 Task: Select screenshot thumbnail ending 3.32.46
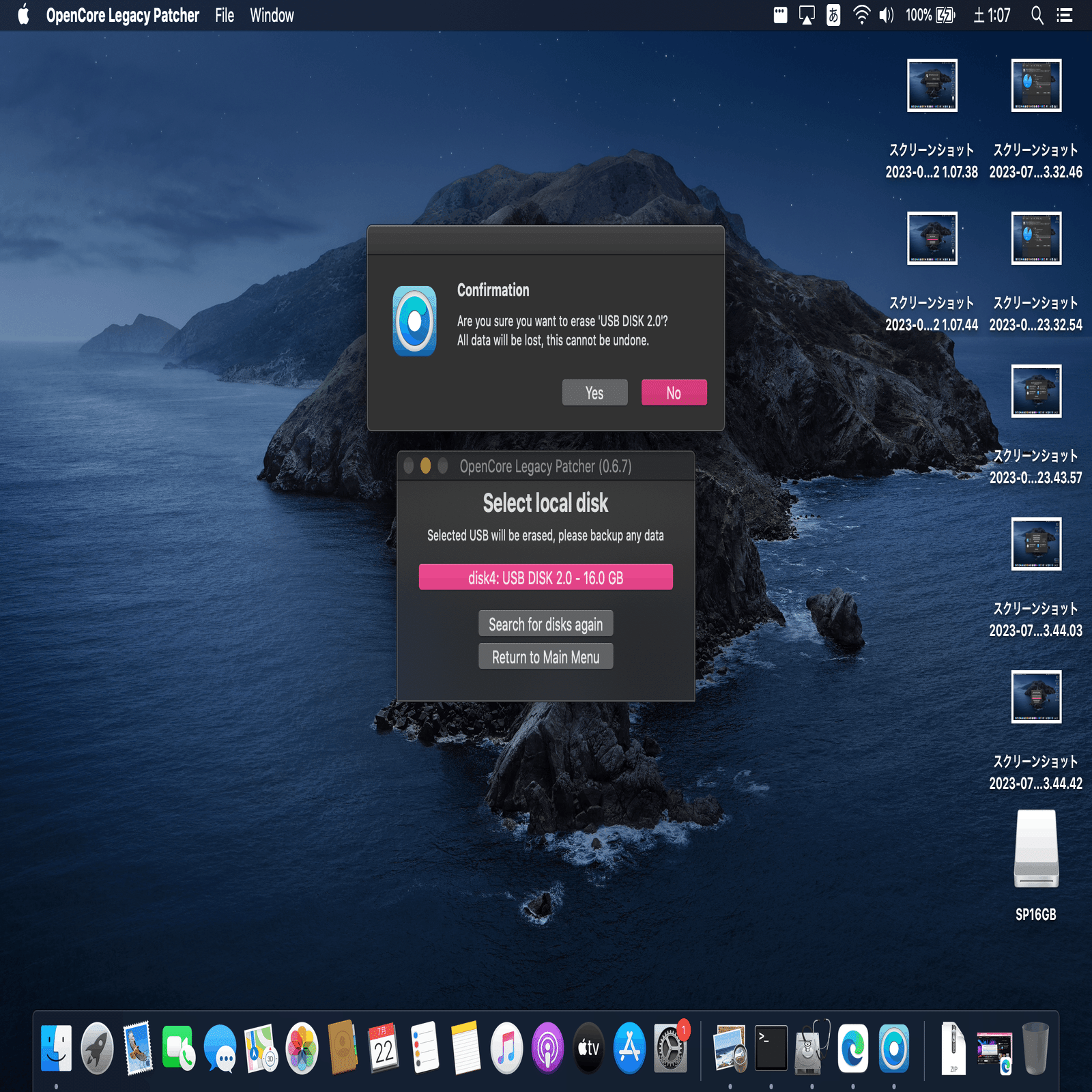1036,85
